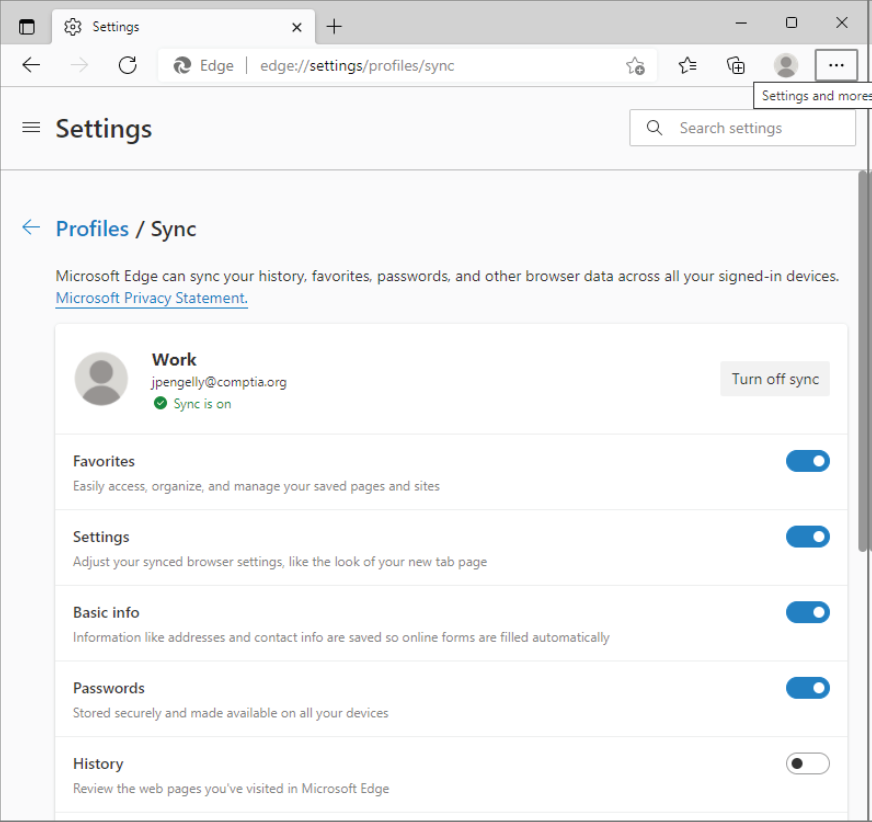Viewport: 872px width, 822px height.
Task: Close the Settings tab
Action: 296,27
